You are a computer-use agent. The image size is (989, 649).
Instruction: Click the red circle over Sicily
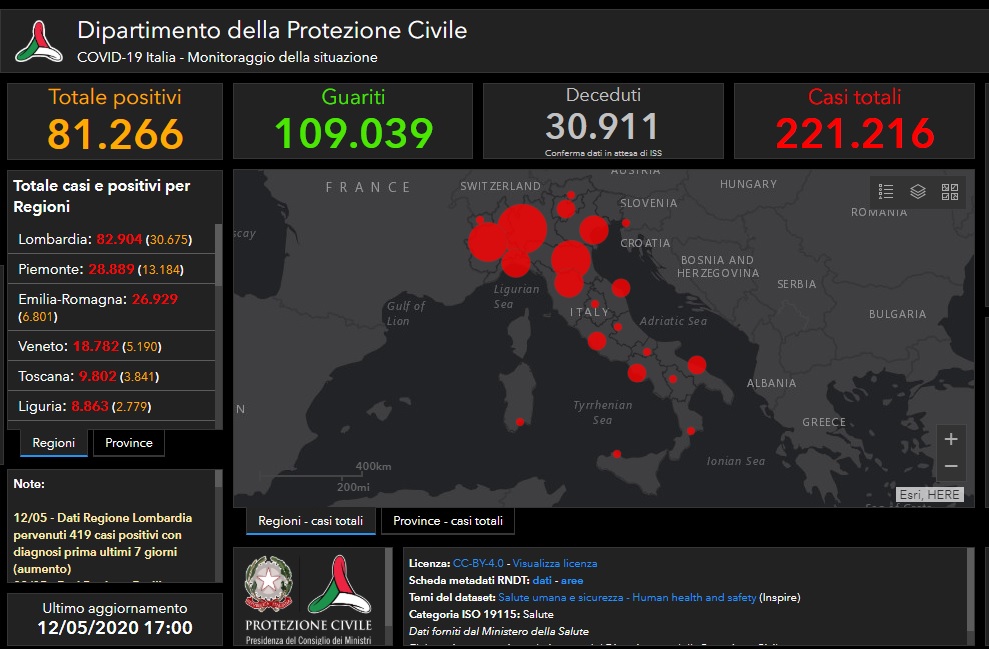tap(616, 454)
